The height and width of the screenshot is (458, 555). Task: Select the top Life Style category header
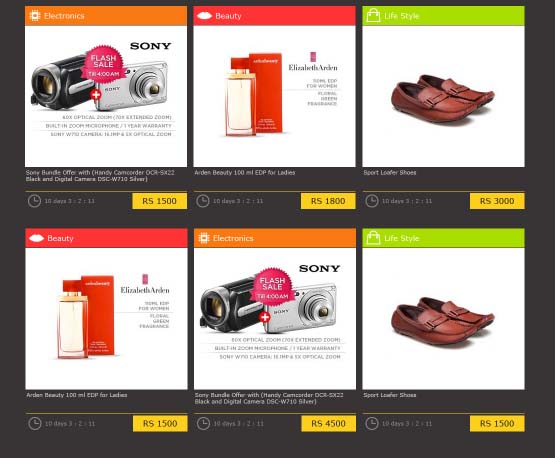point(443,16)
